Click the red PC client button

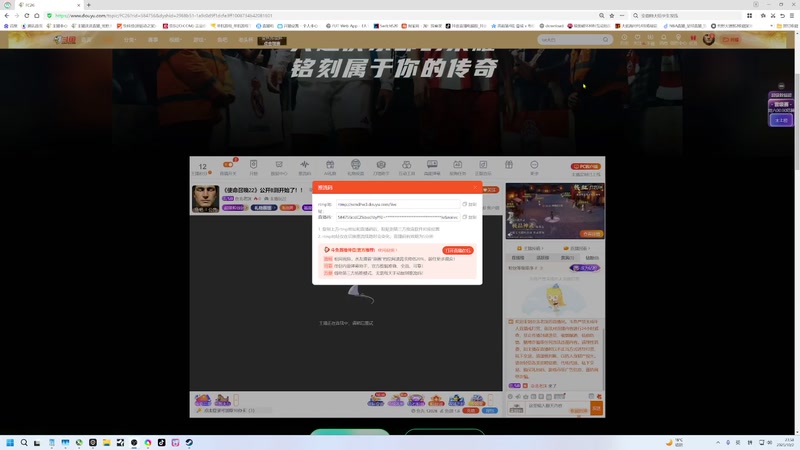586,166
